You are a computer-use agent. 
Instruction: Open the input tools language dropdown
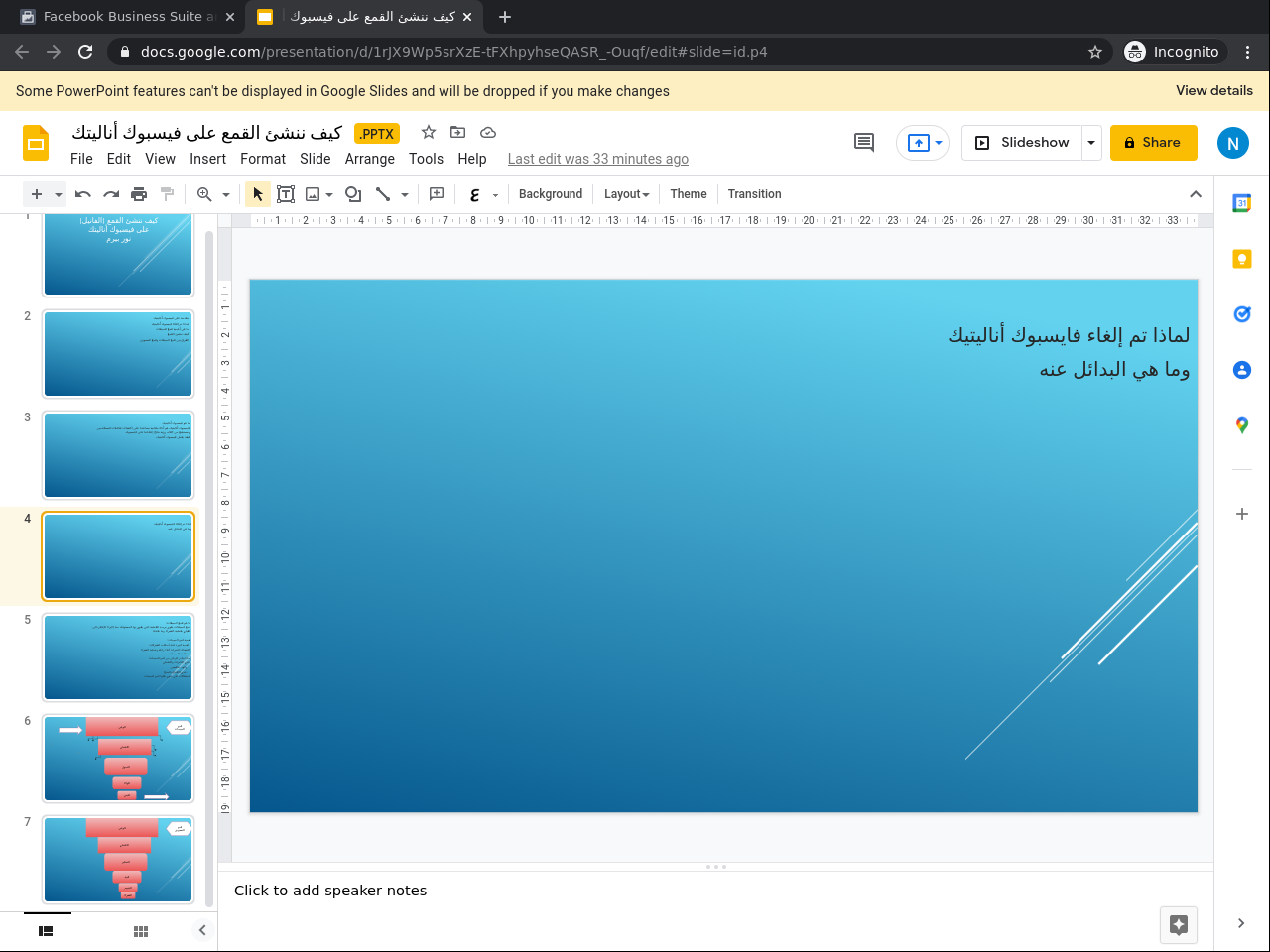[x=495, y=195]
